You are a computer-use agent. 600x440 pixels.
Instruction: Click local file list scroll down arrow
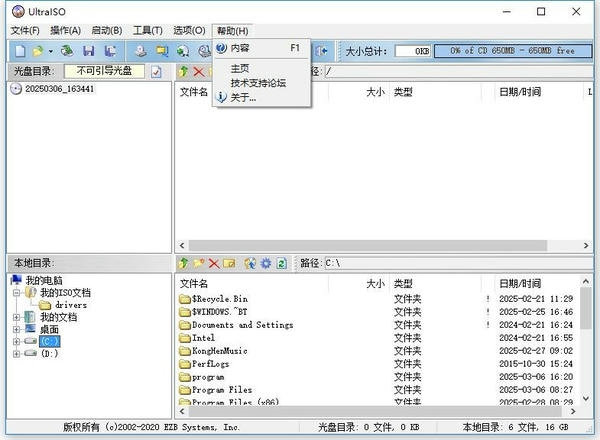pyautogui.click(x=586, y=399)
